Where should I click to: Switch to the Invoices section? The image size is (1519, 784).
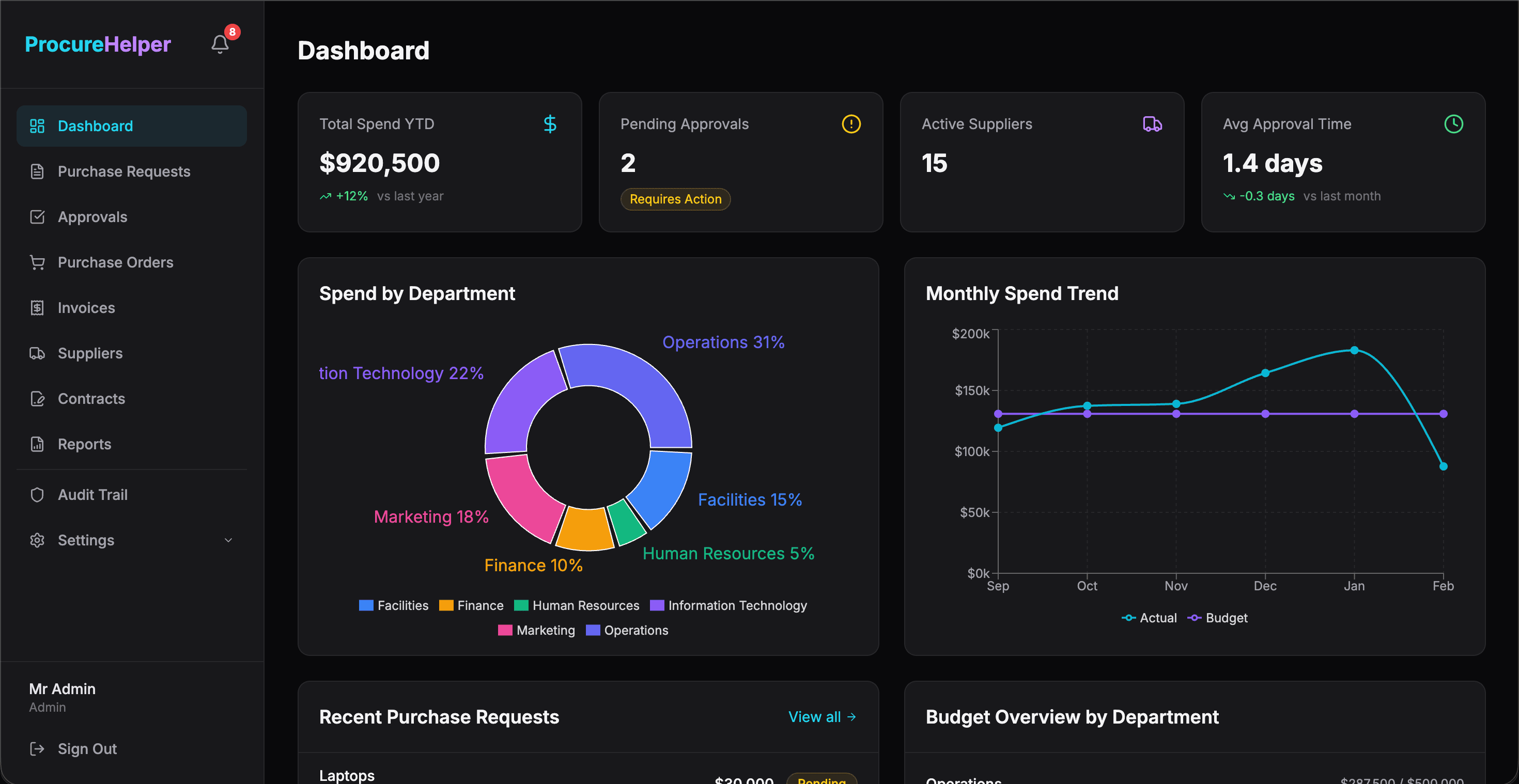pyautogui.click(x=86, y=307)
